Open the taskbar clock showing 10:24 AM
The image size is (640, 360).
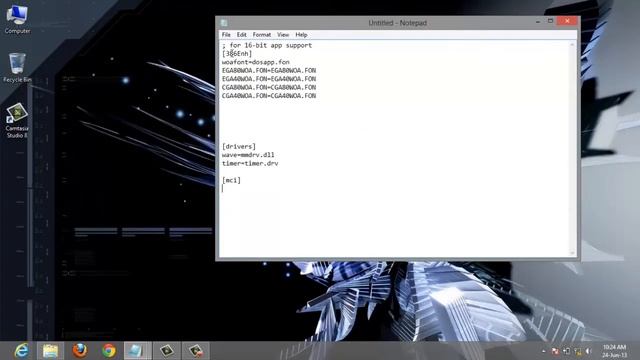(614, 351)
